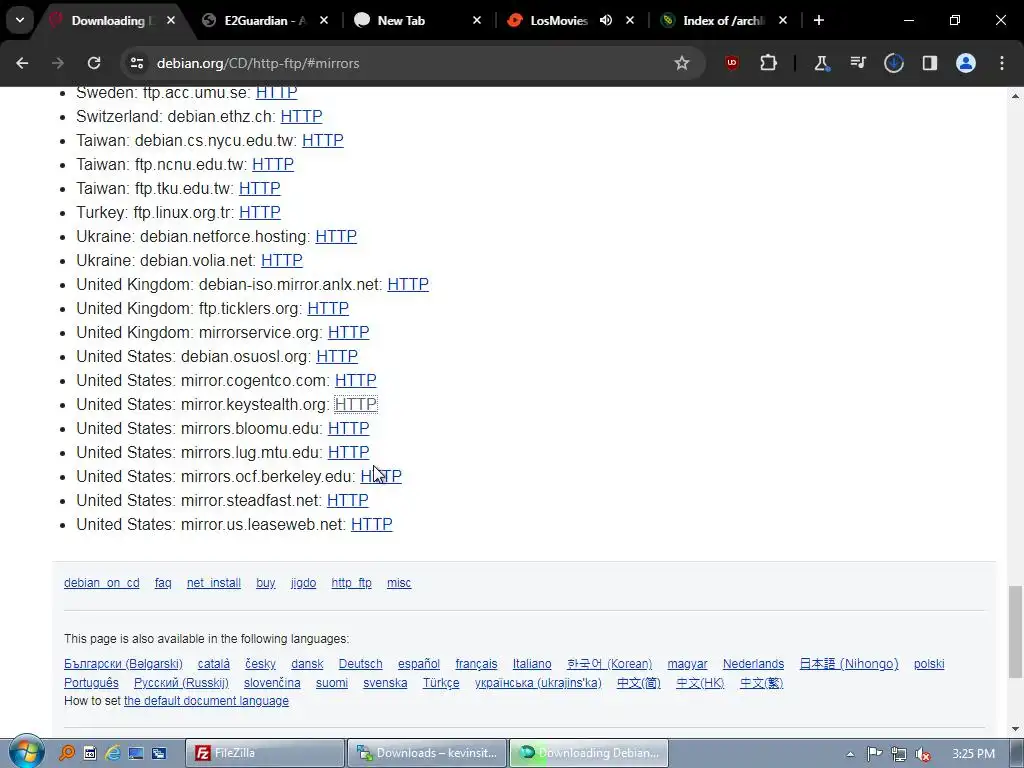Screen dimensions: 1024x768
Task: Open HTTP link for mirrors.bloomu.edu
Action: [x=348, y=428]
